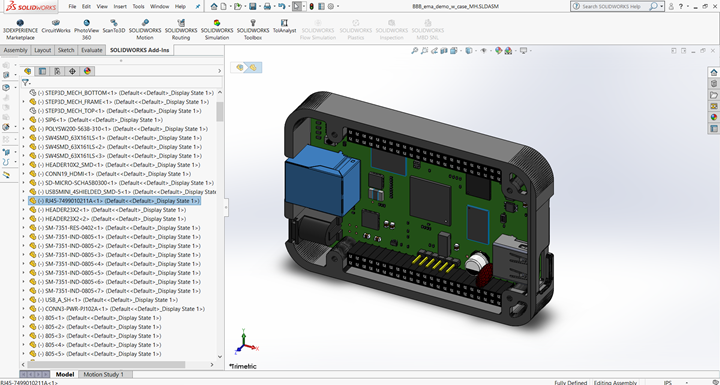The height and width of the screenshot is (385, 720).
Task: Pin the menu bar with the pushpin
Action: pyautogui.click(x=198, y=6)
